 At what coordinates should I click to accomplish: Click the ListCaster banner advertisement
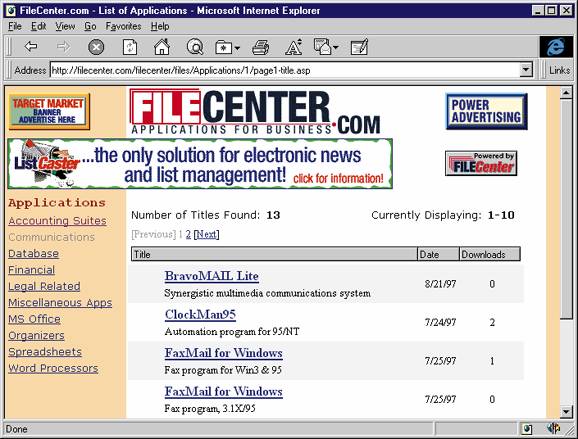coord(200,164)
